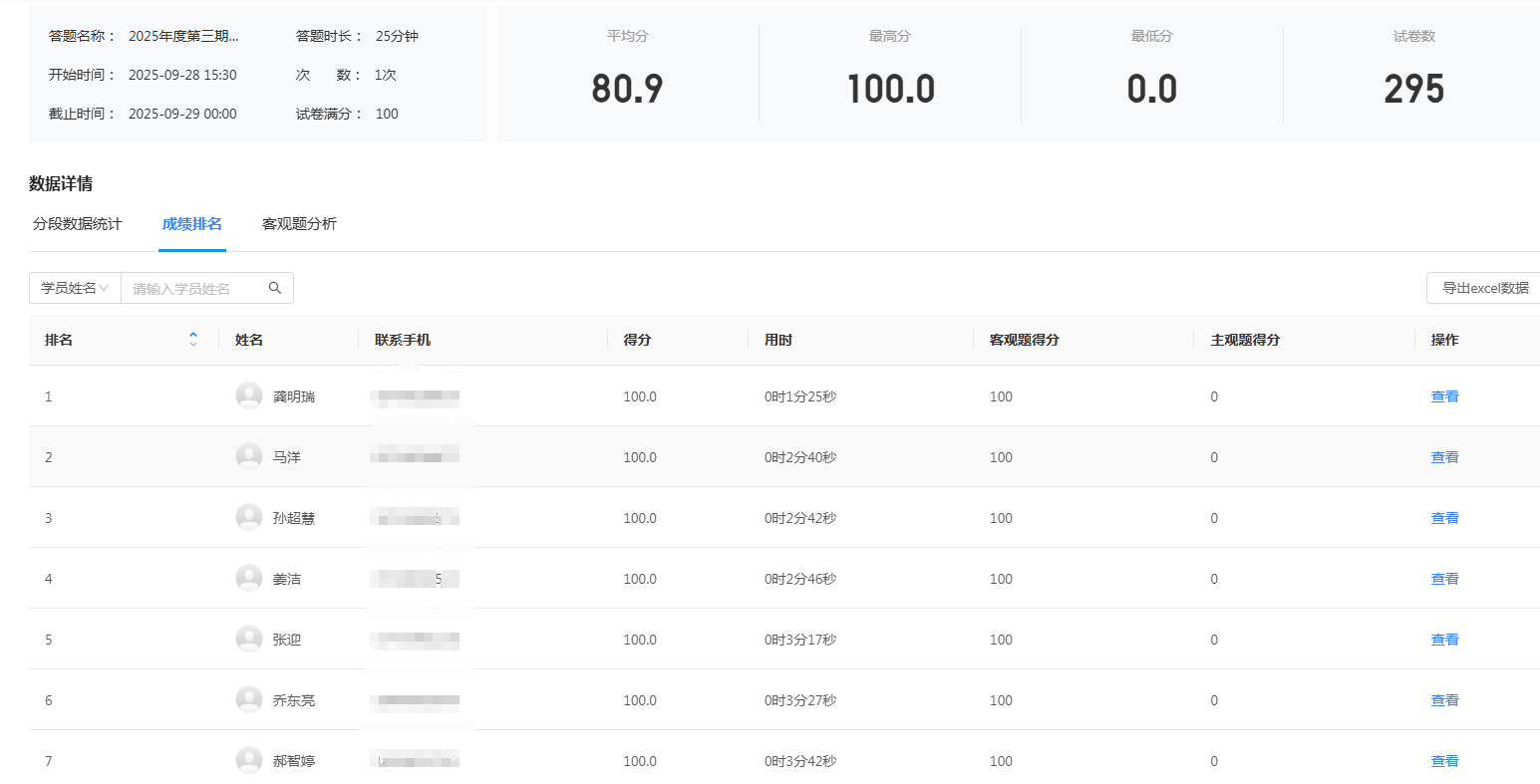Click 查看 link in 马洋's row

click(1444, 457)
